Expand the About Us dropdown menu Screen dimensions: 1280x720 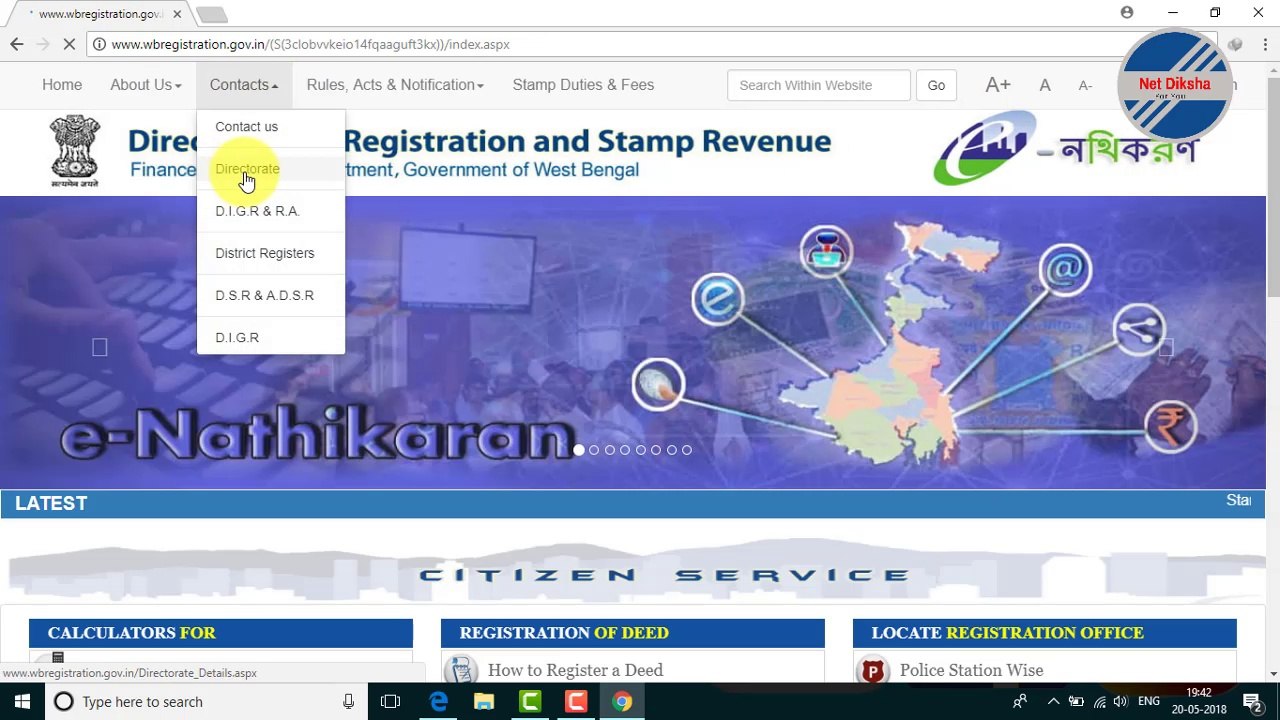[146, 85]
